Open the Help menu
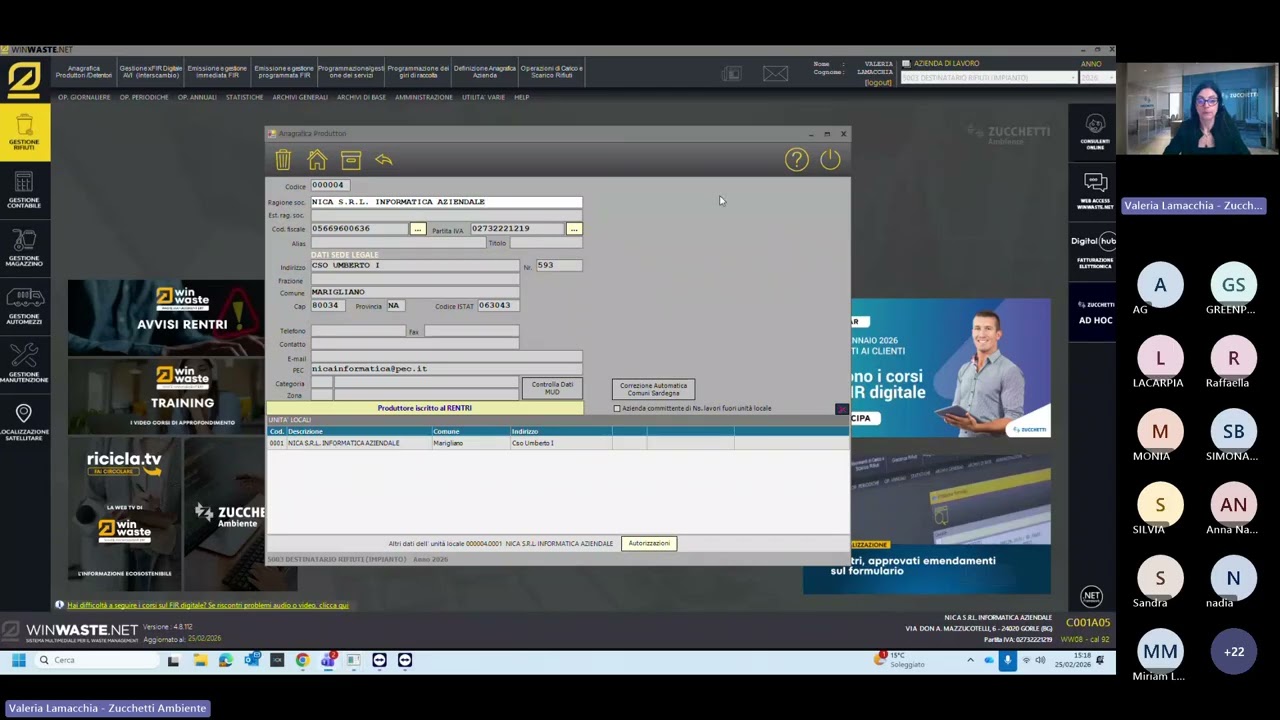This screenshot has height=720, width=1280. (x=522, y=97)
